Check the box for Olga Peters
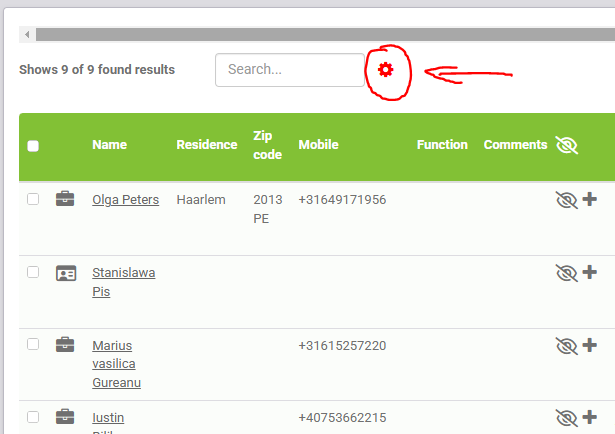The height and width of the screenshot is (434, 615). tap(33, 199)
